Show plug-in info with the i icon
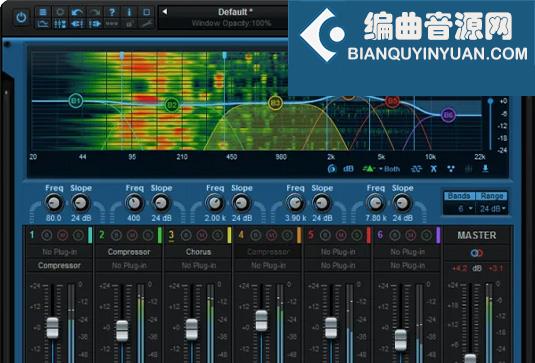 click(129, 12)
